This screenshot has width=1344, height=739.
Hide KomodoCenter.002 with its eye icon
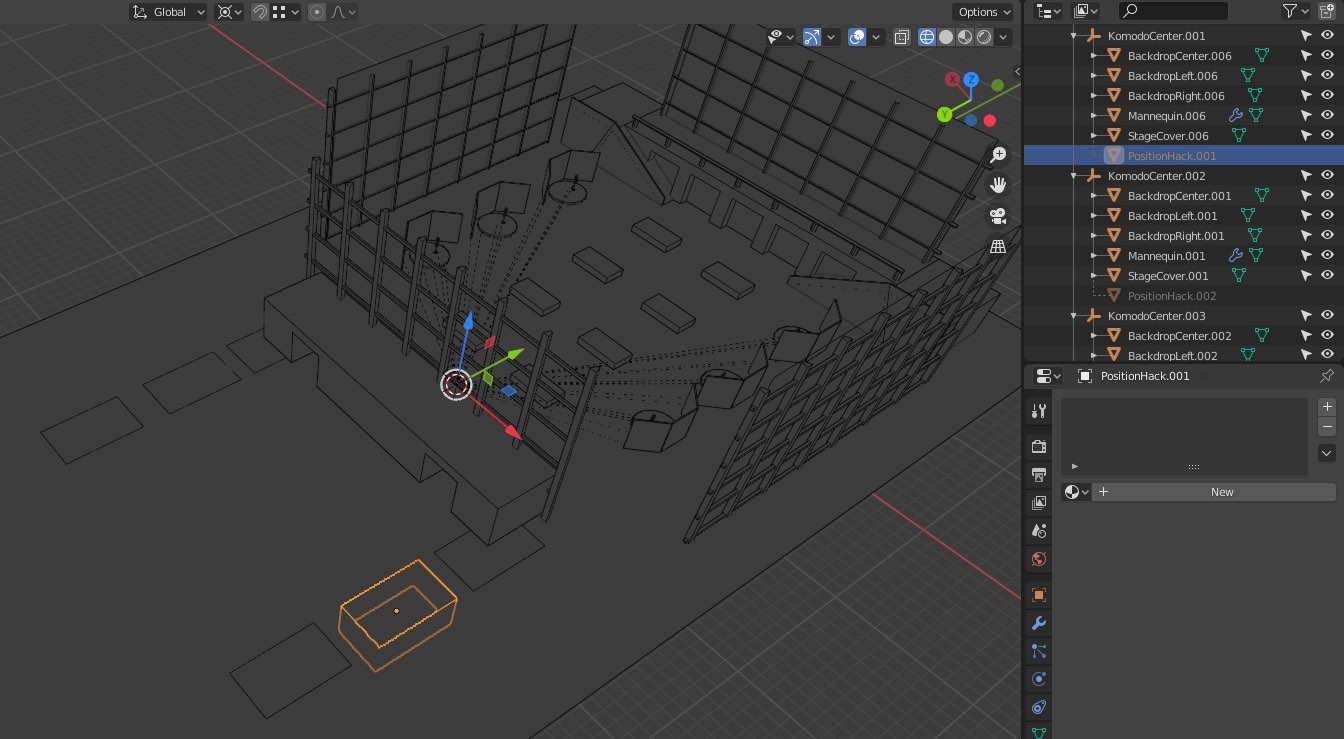click(1327, 176)
